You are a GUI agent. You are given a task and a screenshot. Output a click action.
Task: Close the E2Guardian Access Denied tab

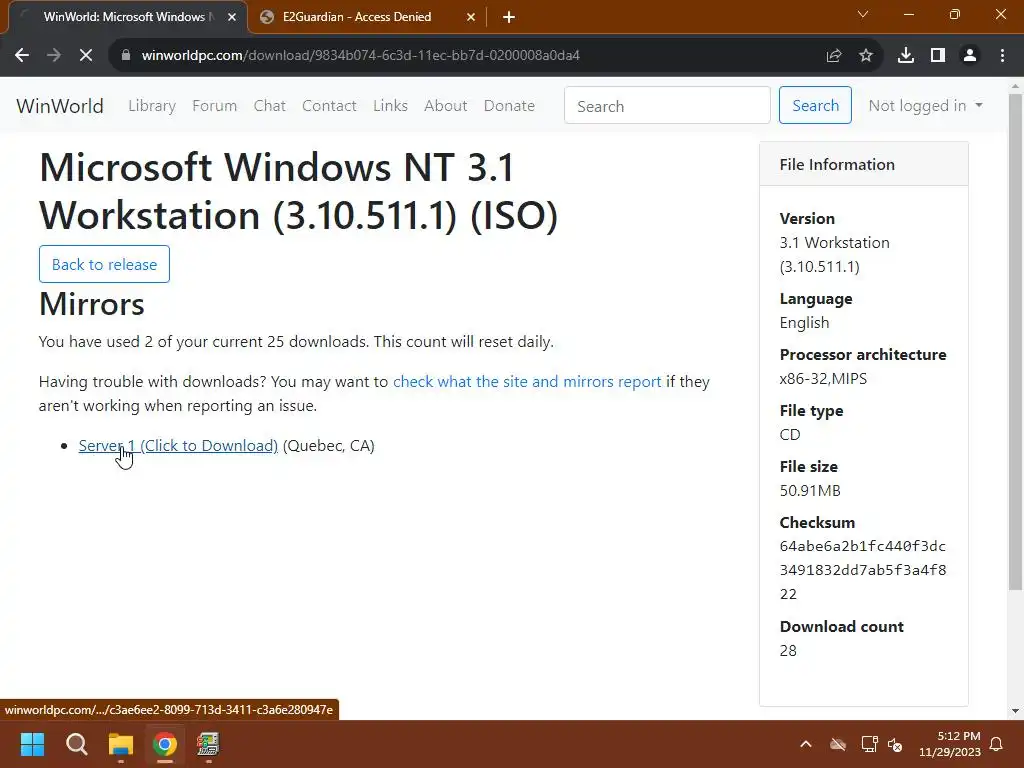(471, 18)
